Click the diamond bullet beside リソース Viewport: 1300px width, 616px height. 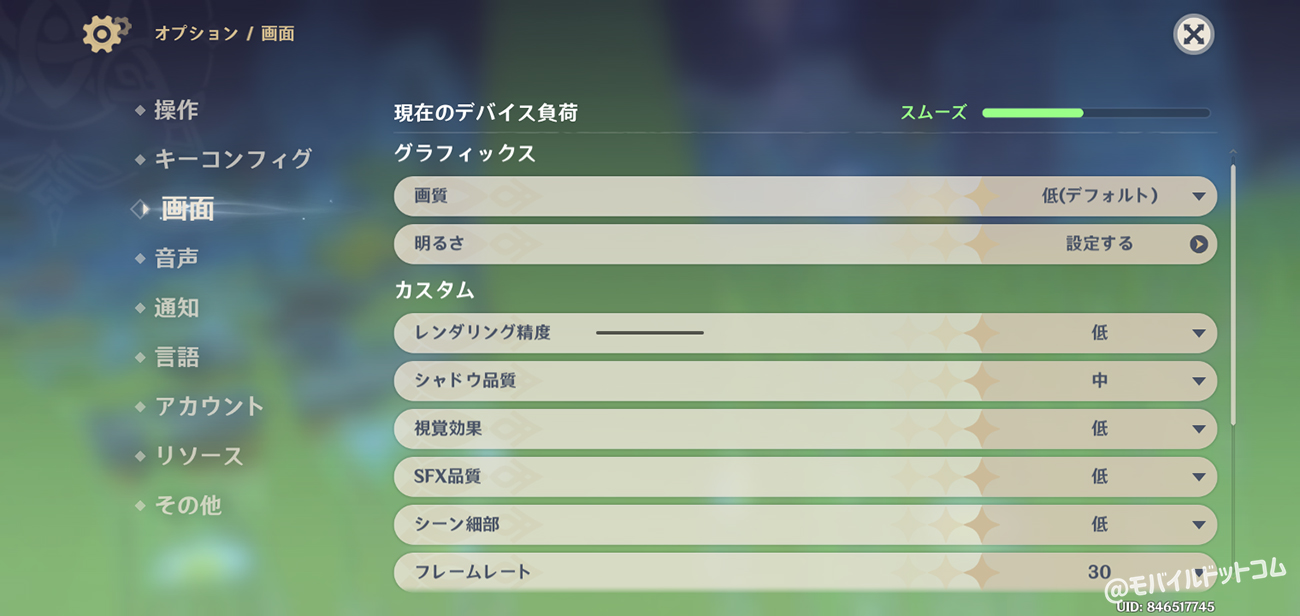tap(140, 456)
